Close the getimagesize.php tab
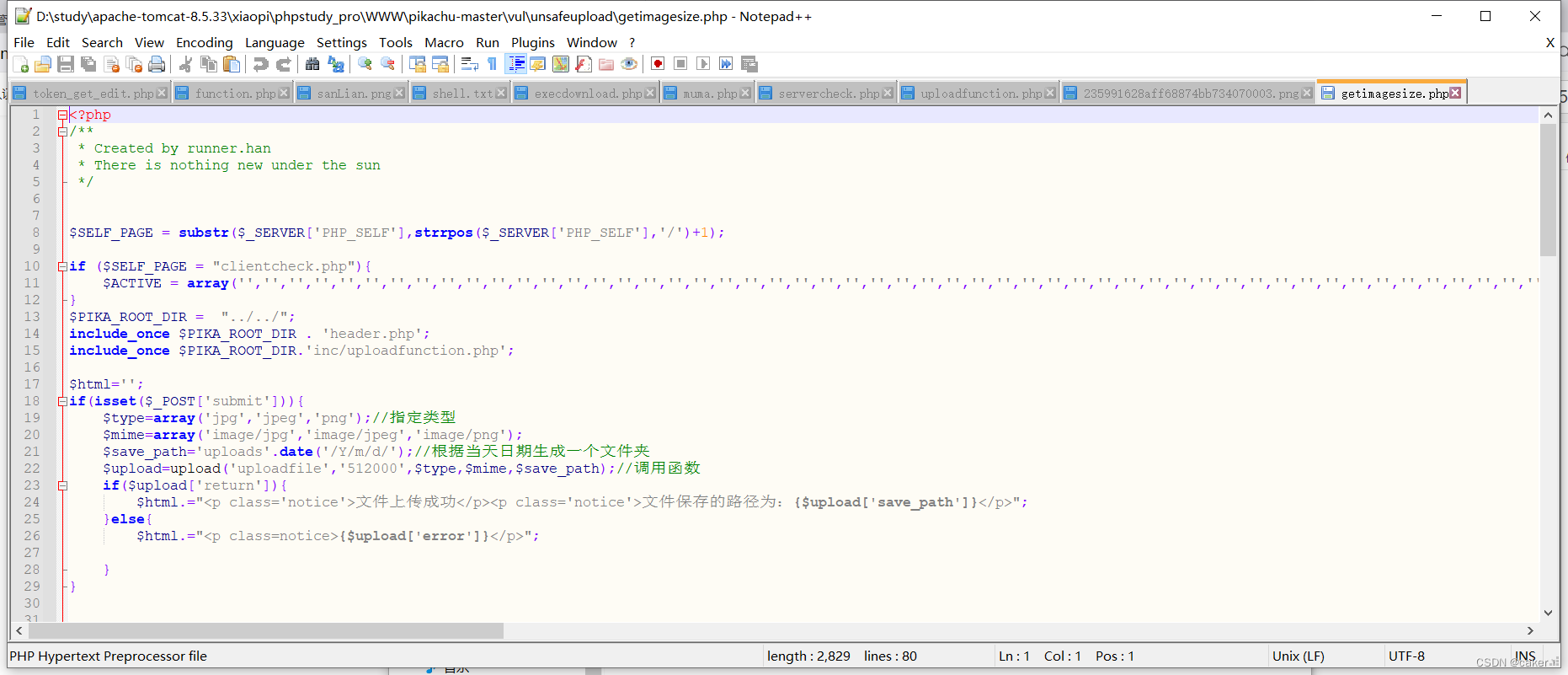The height and width of the screenshot is (675, 1568). (1455, 93)
